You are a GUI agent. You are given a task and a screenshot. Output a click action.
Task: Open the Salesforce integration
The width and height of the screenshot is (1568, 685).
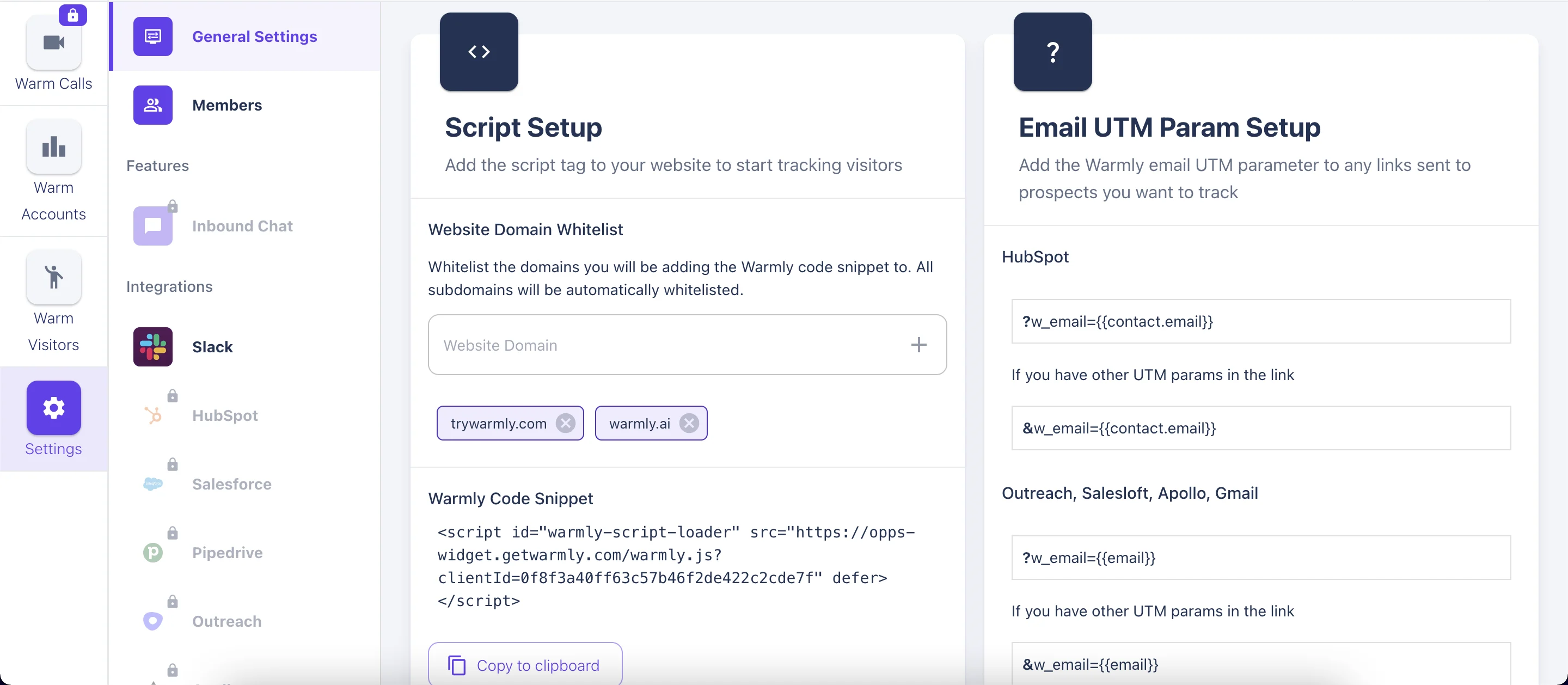coord(244,484)
